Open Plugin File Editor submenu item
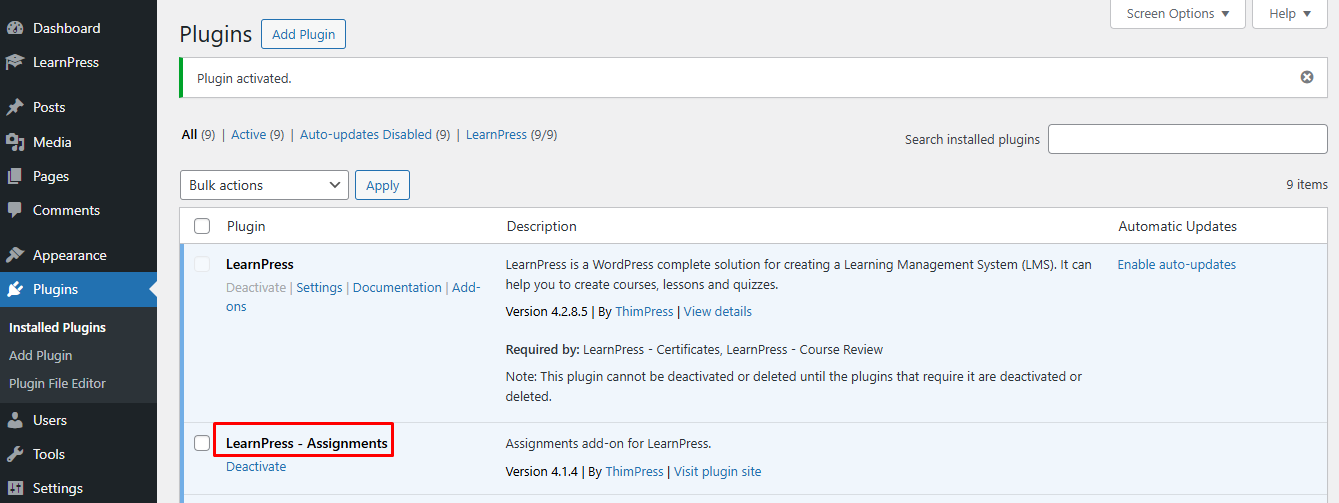The height and width of the screenshot is (503, 1339). pos(57,383)
